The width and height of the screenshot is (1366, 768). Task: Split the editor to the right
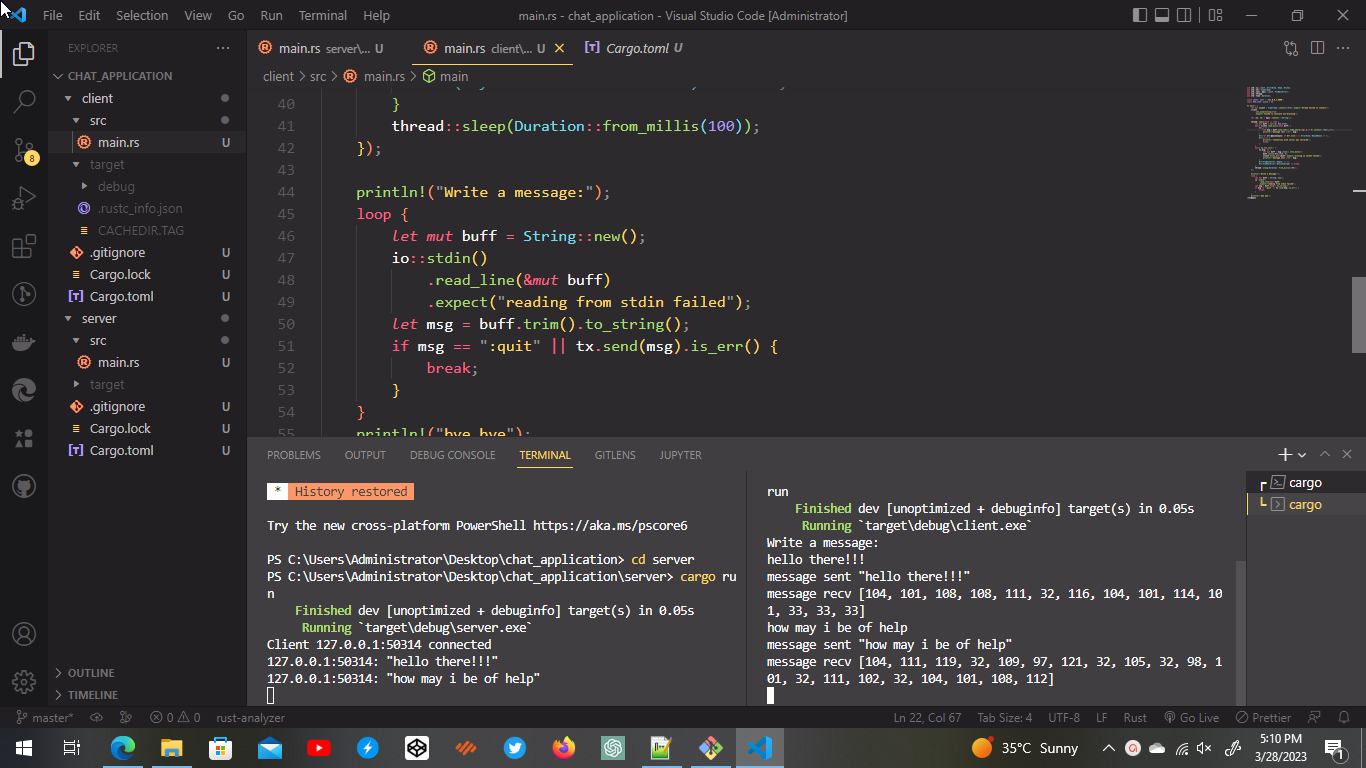pyautogui.click(x=1317, y=48)
